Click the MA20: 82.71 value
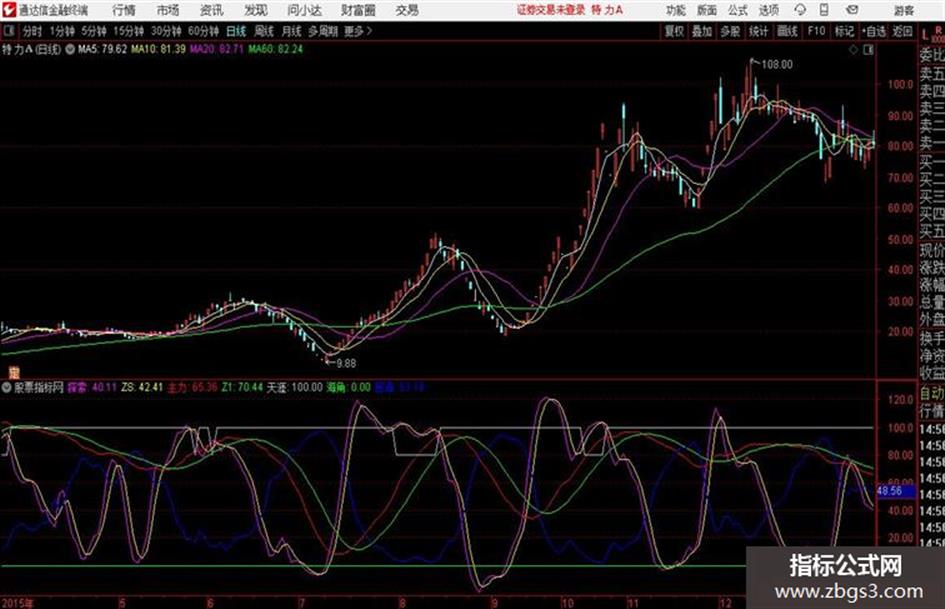This screenshot has height=609, width=945. click(x=217, y=49)
